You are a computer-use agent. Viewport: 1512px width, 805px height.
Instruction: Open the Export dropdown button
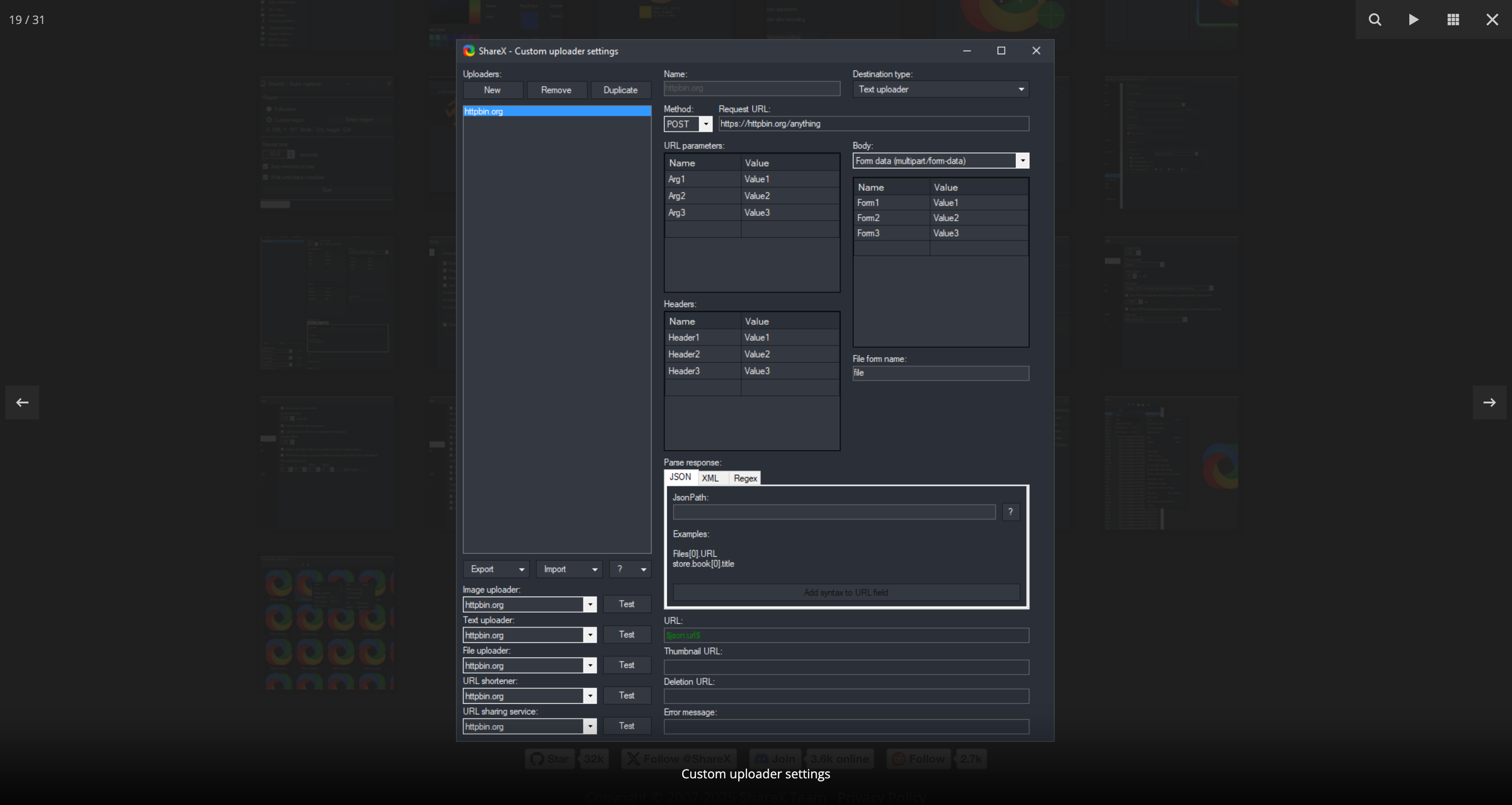pos(496,569)
